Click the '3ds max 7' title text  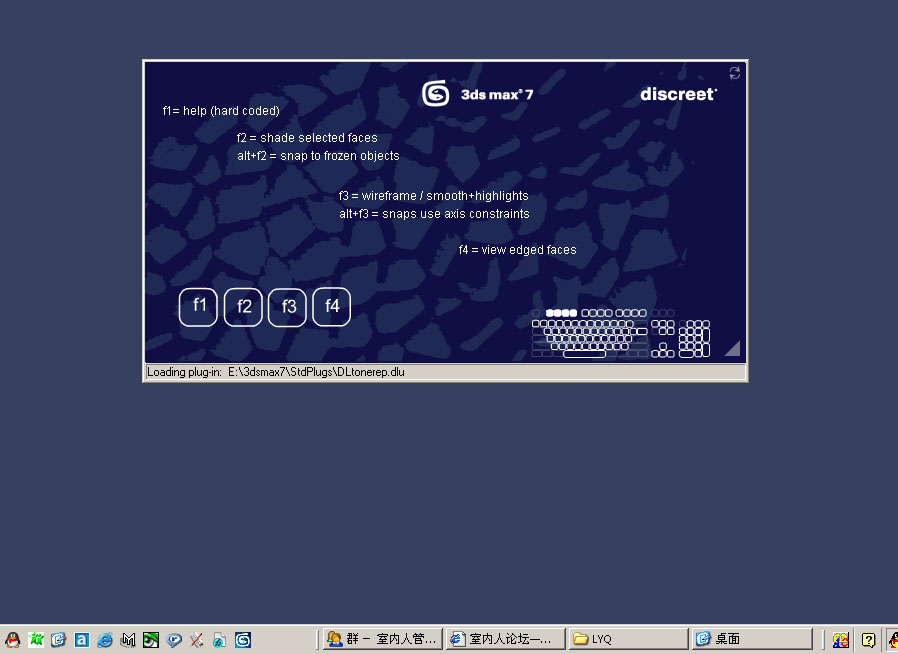pos(497,94)
